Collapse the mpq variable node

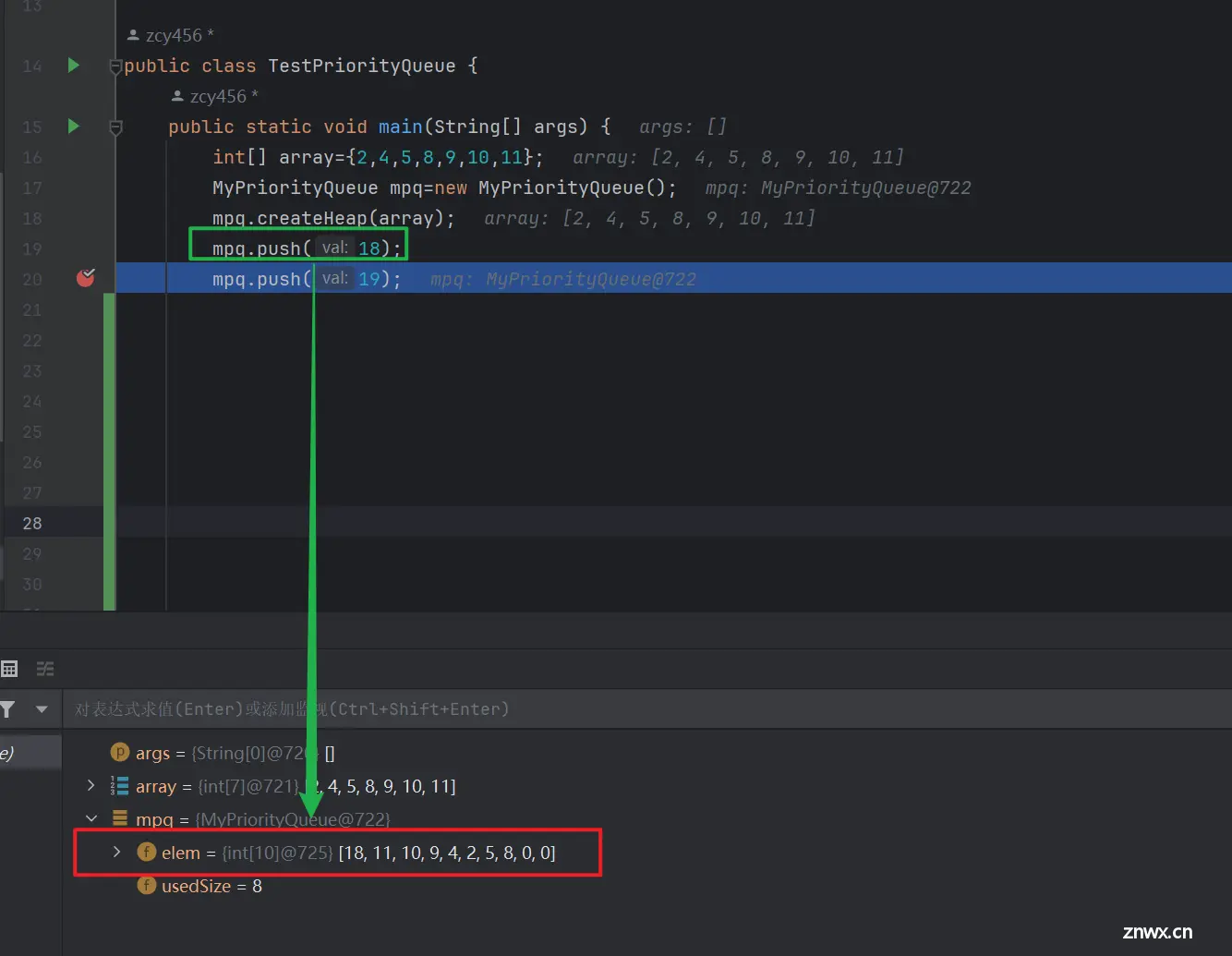91,819
